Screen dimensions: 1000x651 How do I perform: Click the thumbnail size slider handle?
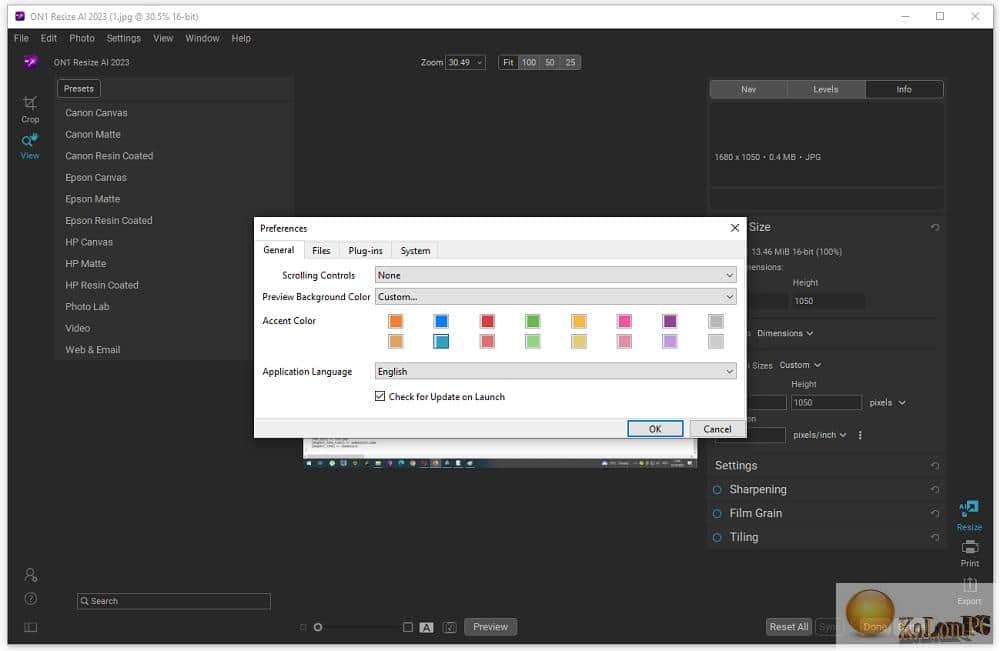coord(318,627)
